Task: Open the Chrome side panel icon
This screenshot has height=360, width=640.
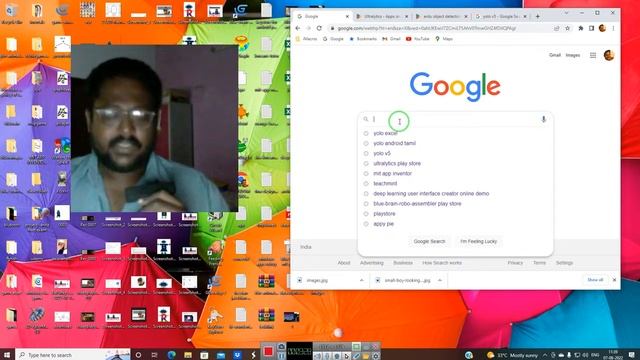Action: click(591, 28)
